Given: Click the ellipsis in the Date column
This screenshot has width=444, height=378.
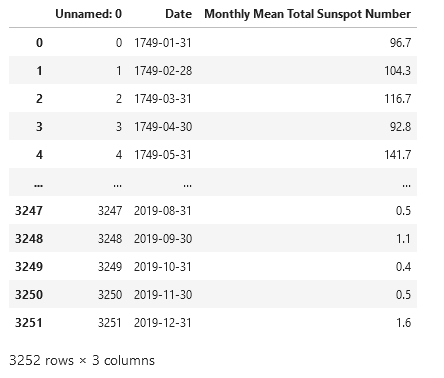Looking at the screenshot, I should click(x=187, y=185).
